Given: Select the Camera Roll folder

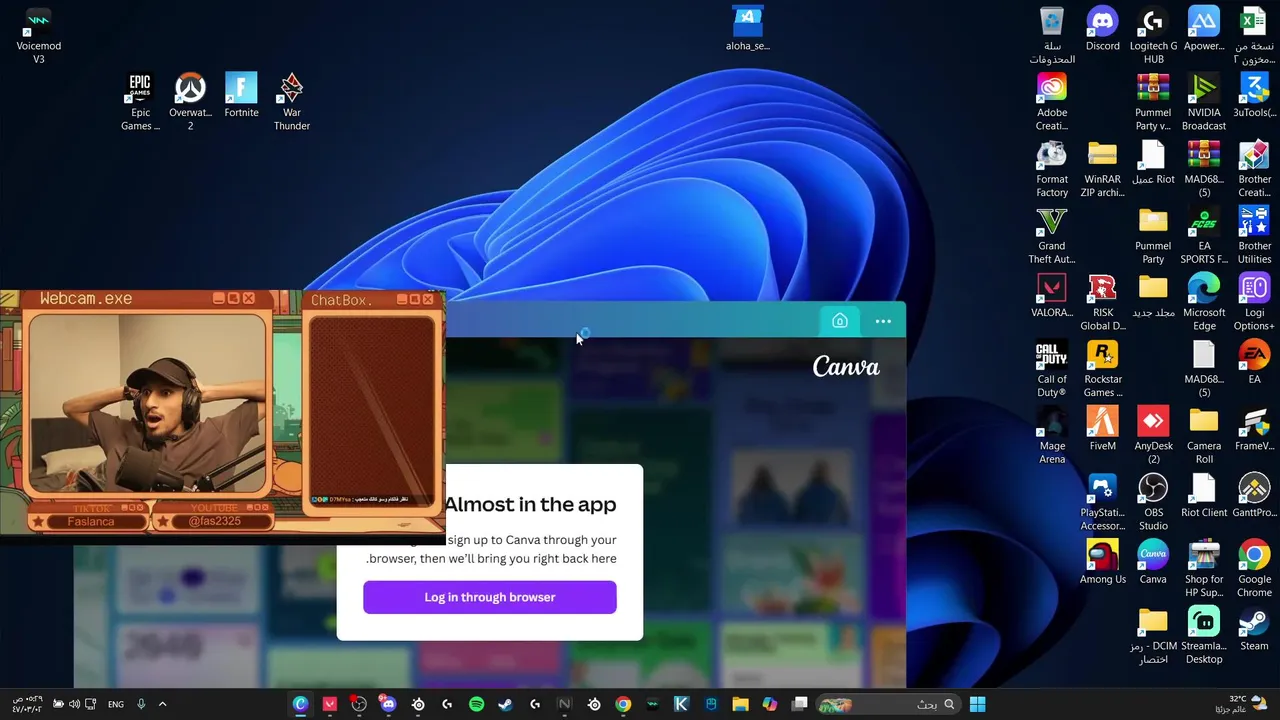Looking at the screenshot, I should pyautogui.click(x=1204, y=436).
